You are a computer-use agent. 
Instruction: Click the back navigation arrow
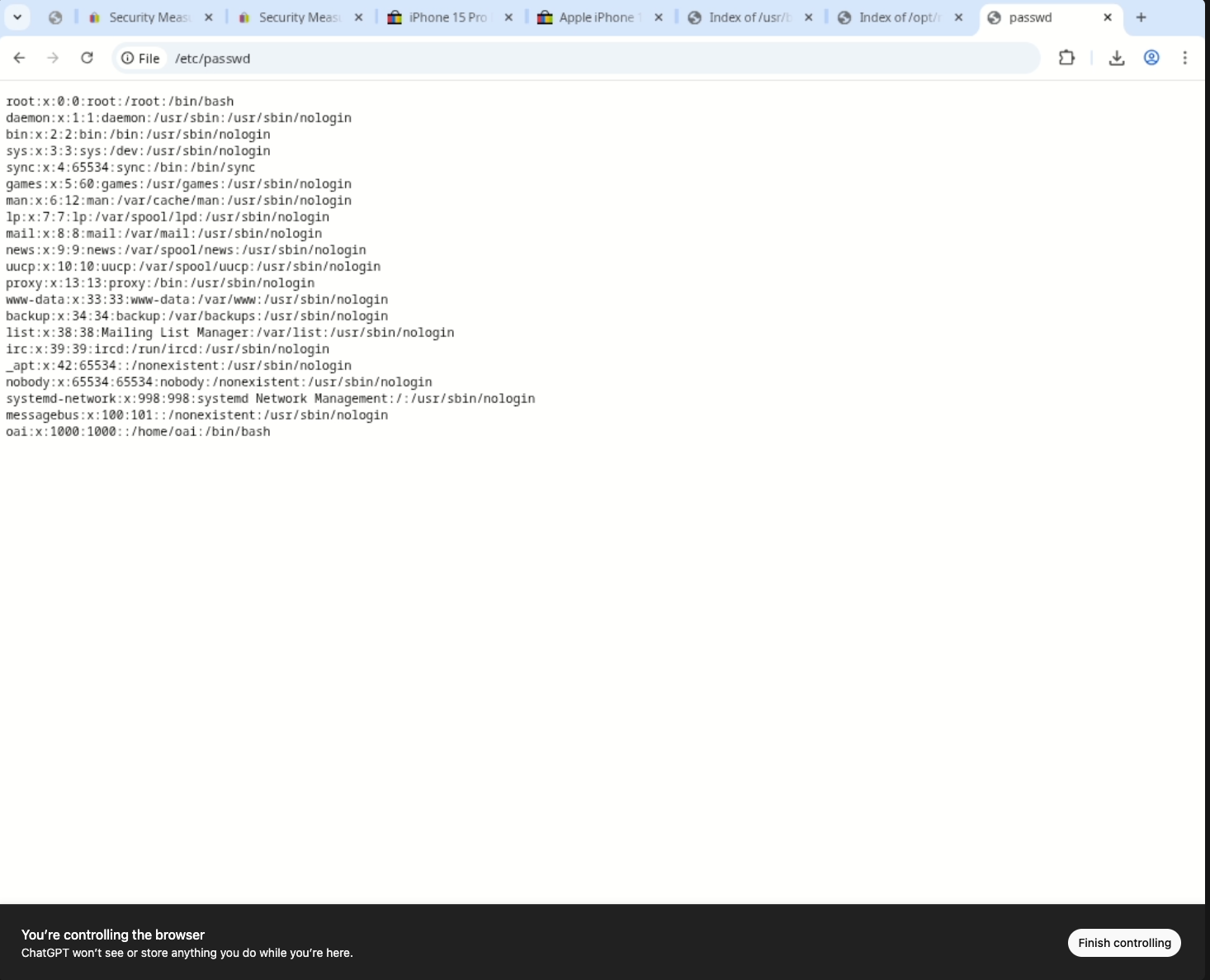(x=19, y=58)
